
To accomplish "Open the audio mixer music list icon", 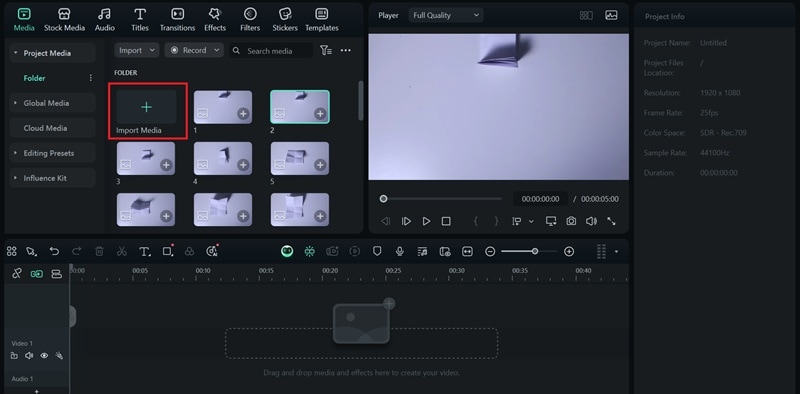I will pos(422,251).
